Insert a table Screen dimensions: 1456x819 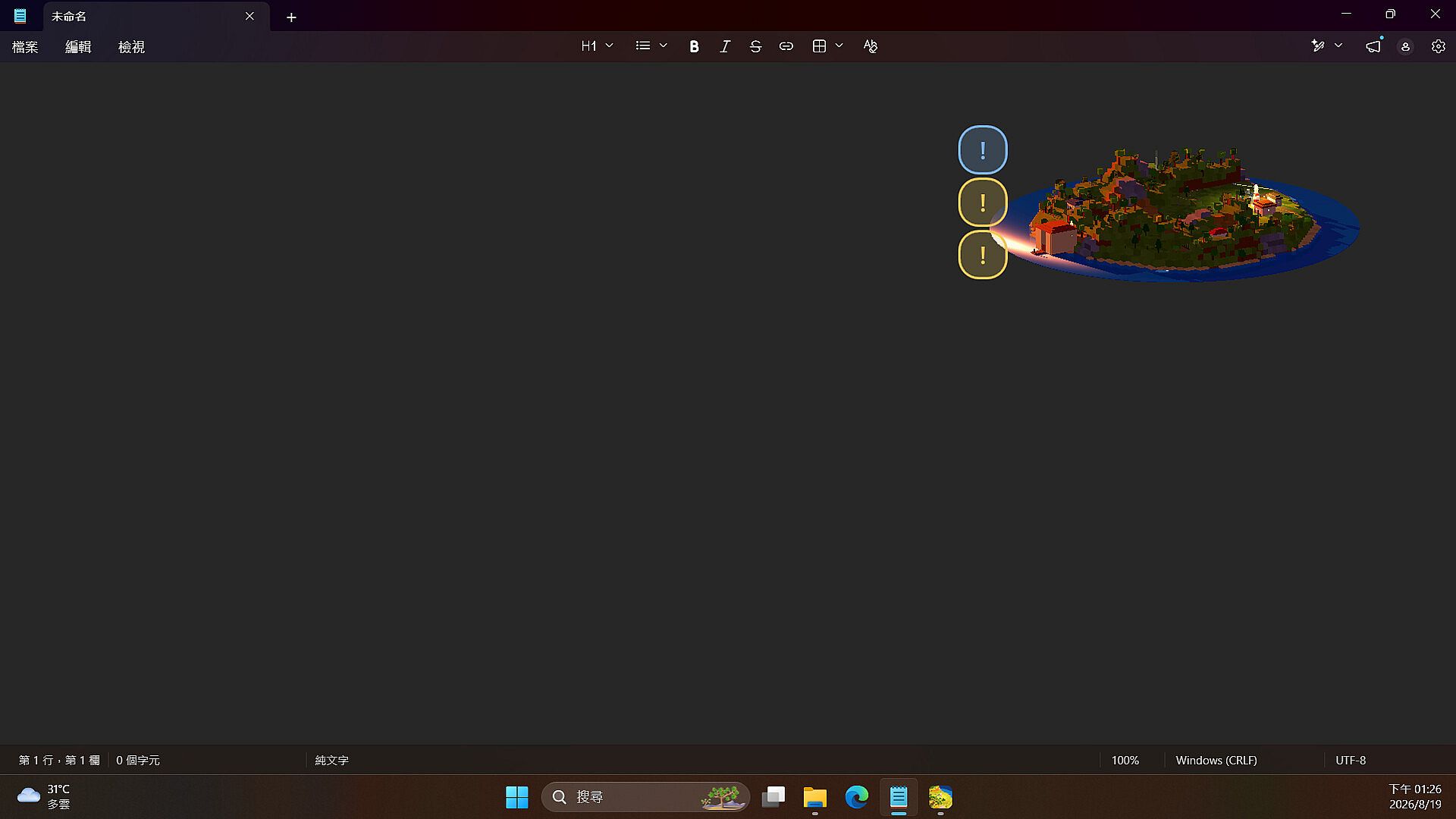coord(819,46)
